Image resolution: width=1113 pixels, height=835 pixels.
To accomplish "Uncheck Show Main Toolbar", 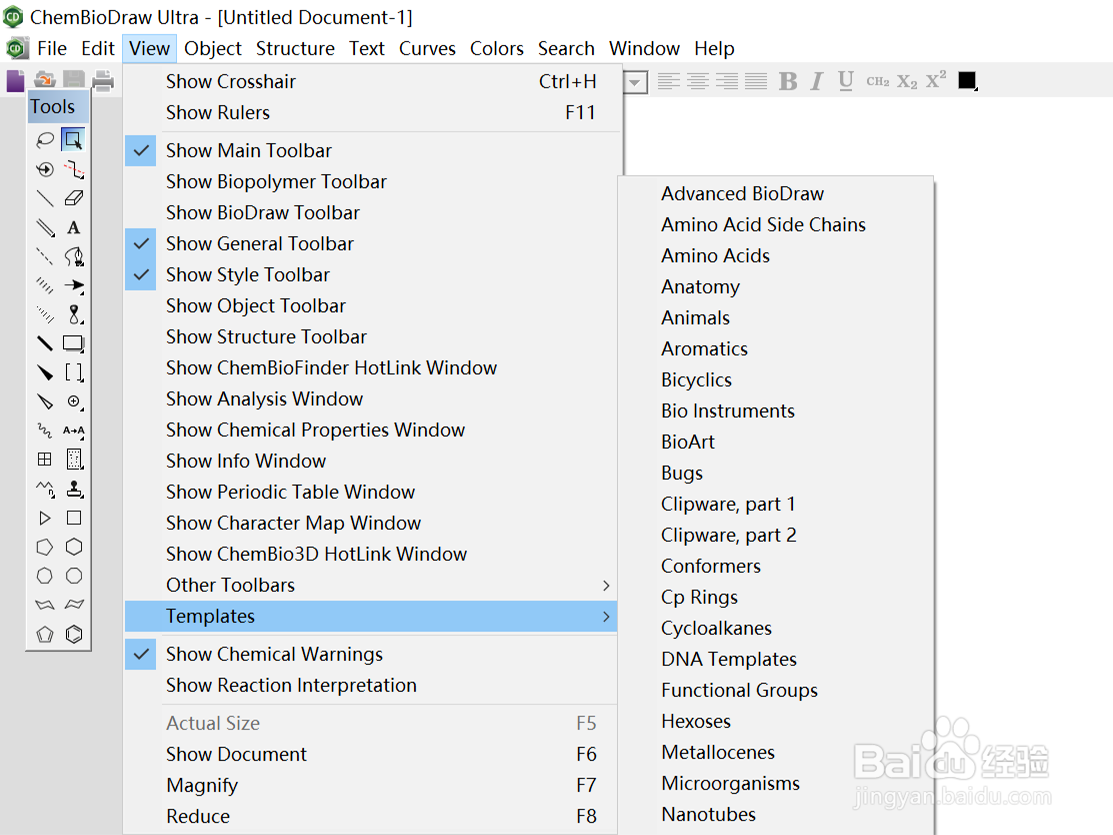I will (373, 151).
